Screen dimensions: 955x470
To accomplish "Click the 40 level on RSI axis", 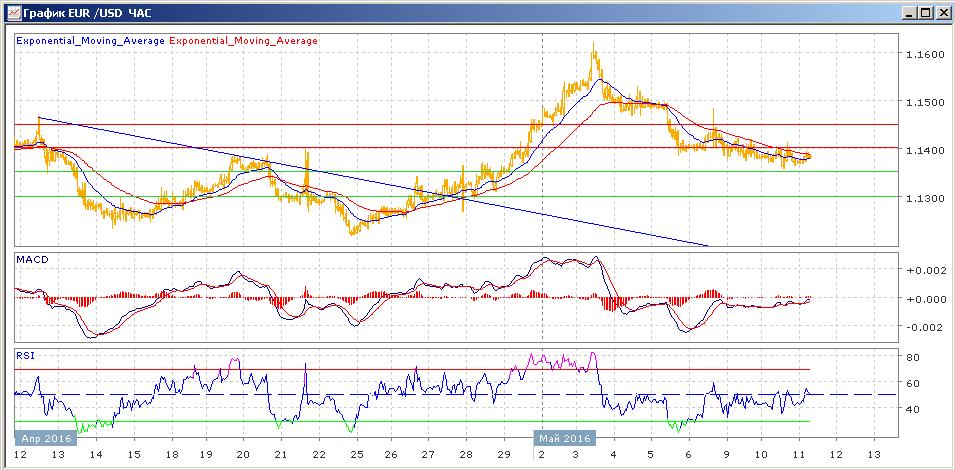I will pyautogui.click(x=913, y=409).
